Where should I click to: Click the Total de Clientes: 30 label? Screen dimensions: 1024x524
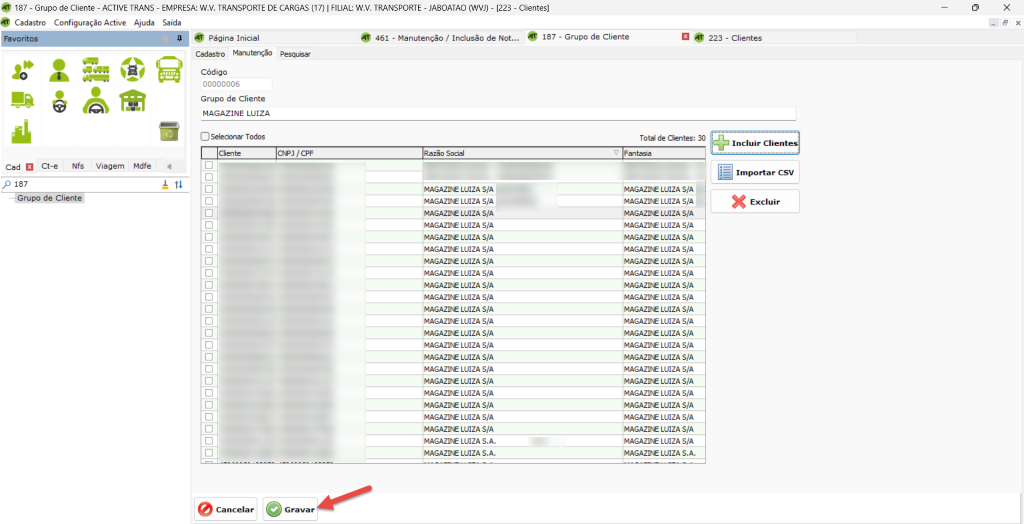tap(673, 138)
